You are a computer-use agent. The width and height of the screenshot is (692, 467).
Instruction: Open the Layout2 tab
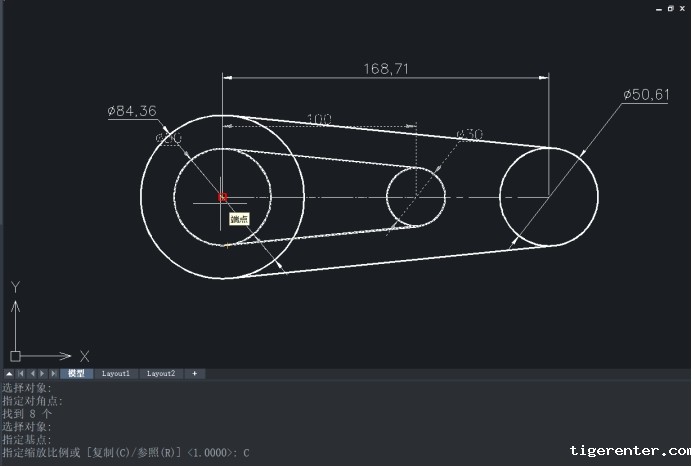click(161, 374)
